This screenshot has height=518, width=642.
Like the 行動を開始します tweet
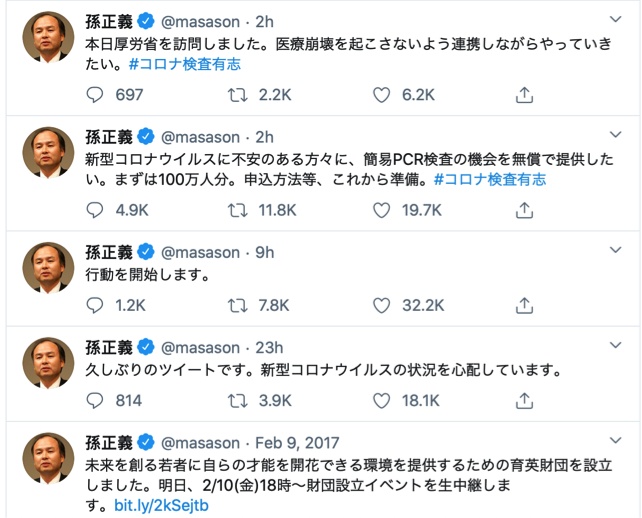coord(382,305)
